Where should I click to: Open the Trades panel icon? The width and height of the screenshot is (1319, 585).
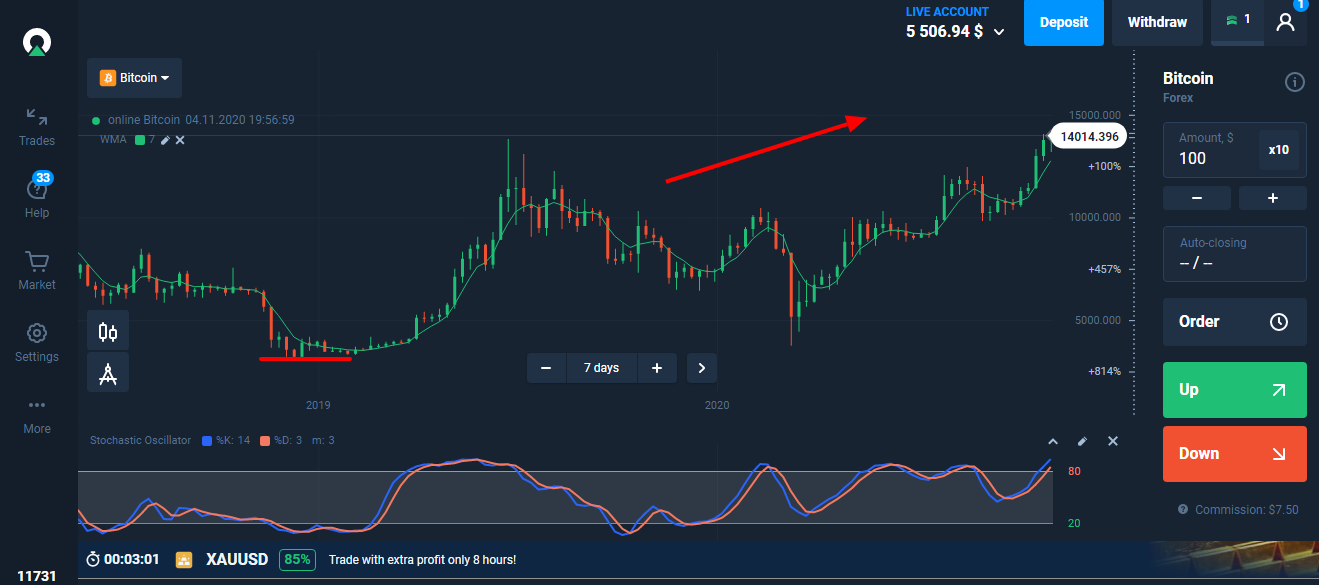(x=37, y=117)
